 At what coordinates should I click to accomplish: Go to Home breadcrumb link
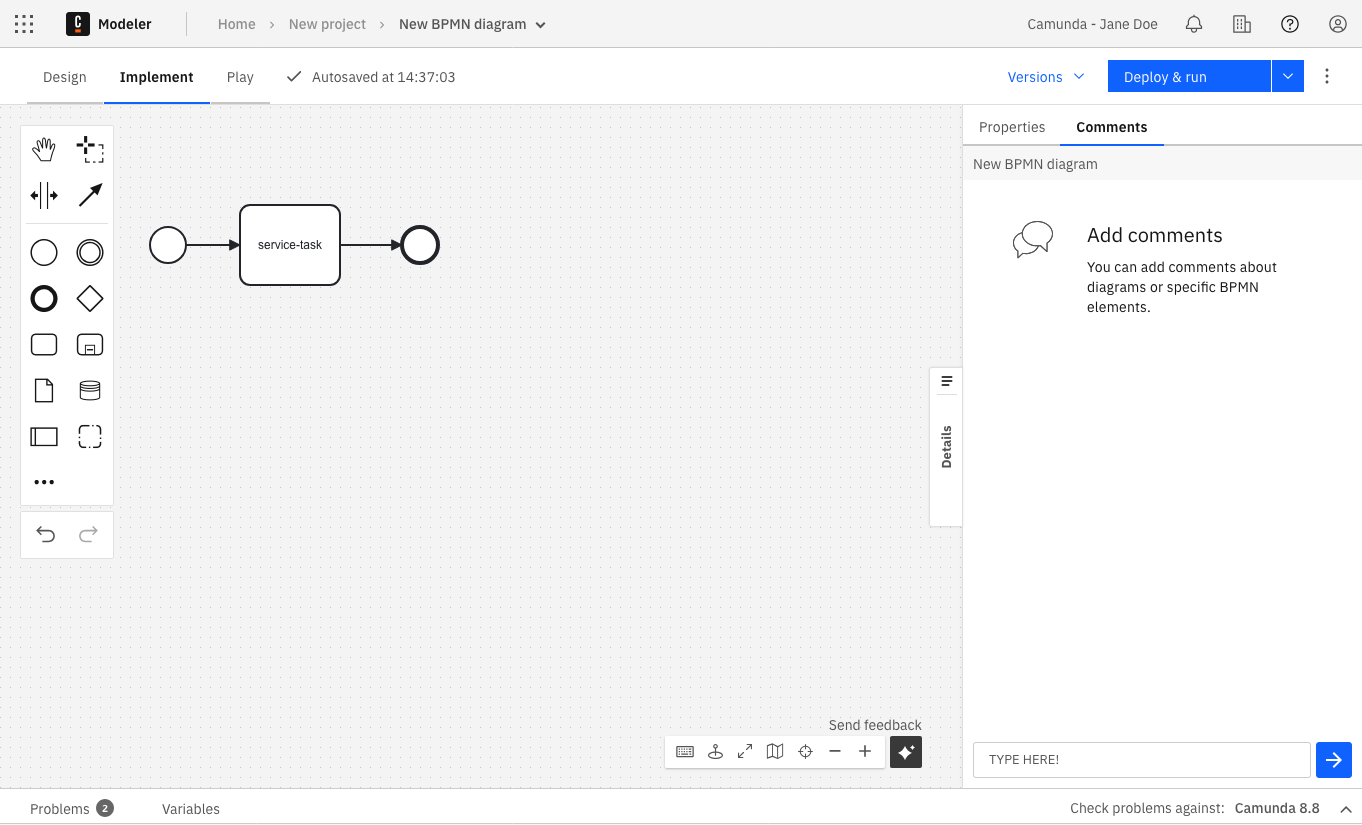click(x=237, y=24)
